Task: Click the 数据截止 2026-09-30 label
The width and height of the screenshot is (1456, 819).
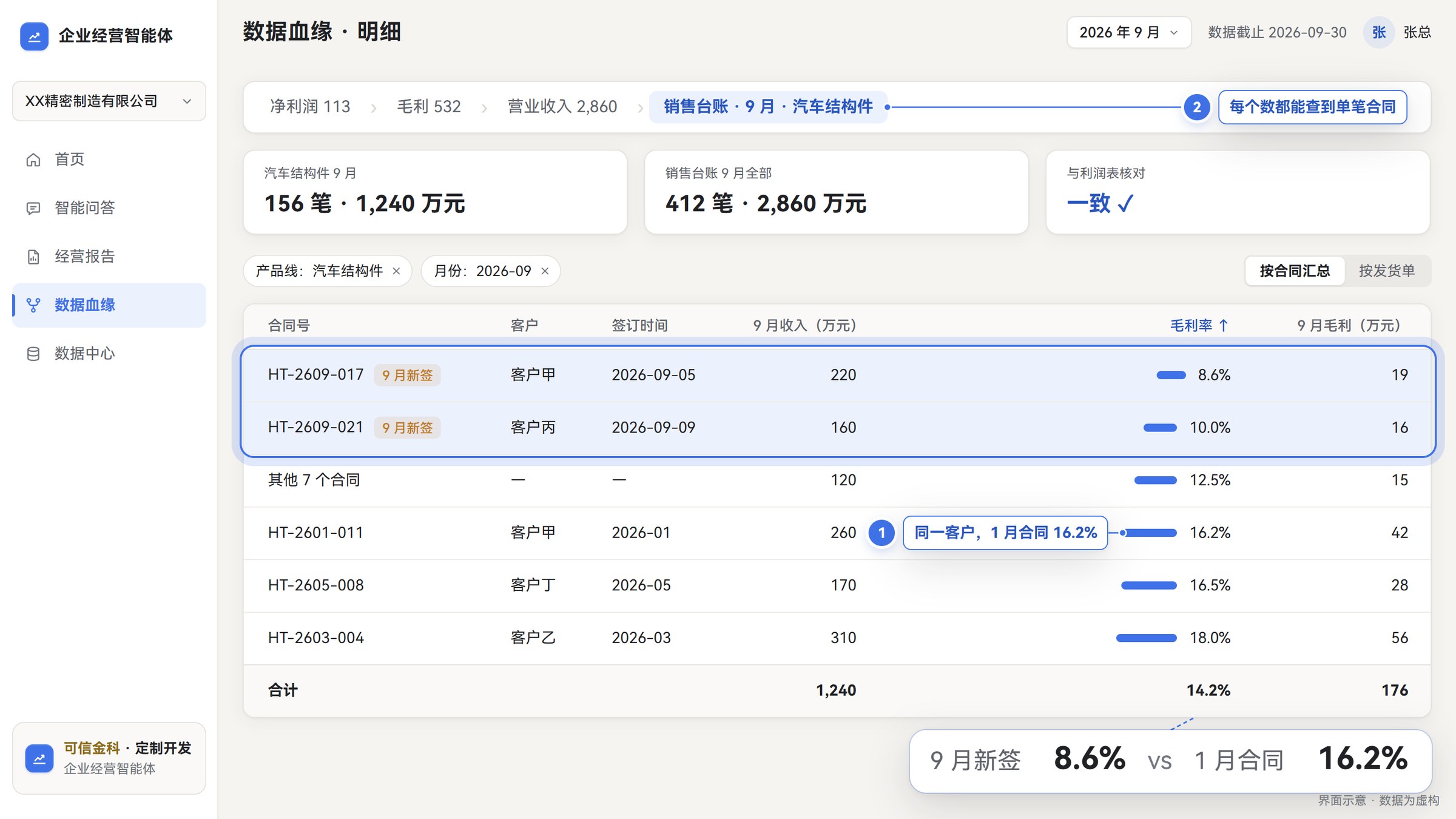Action: 1277,32
